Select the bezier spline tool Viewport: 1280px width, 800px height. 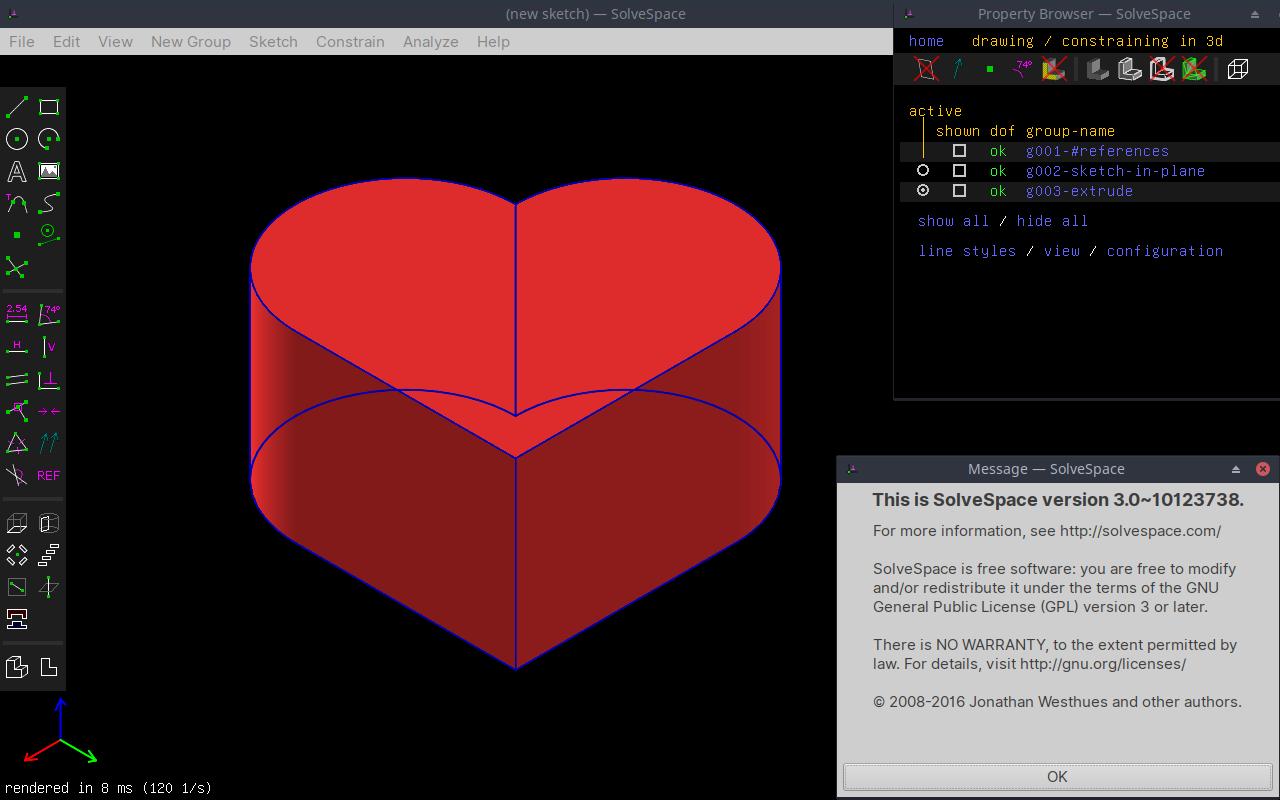tap(49, 203)
